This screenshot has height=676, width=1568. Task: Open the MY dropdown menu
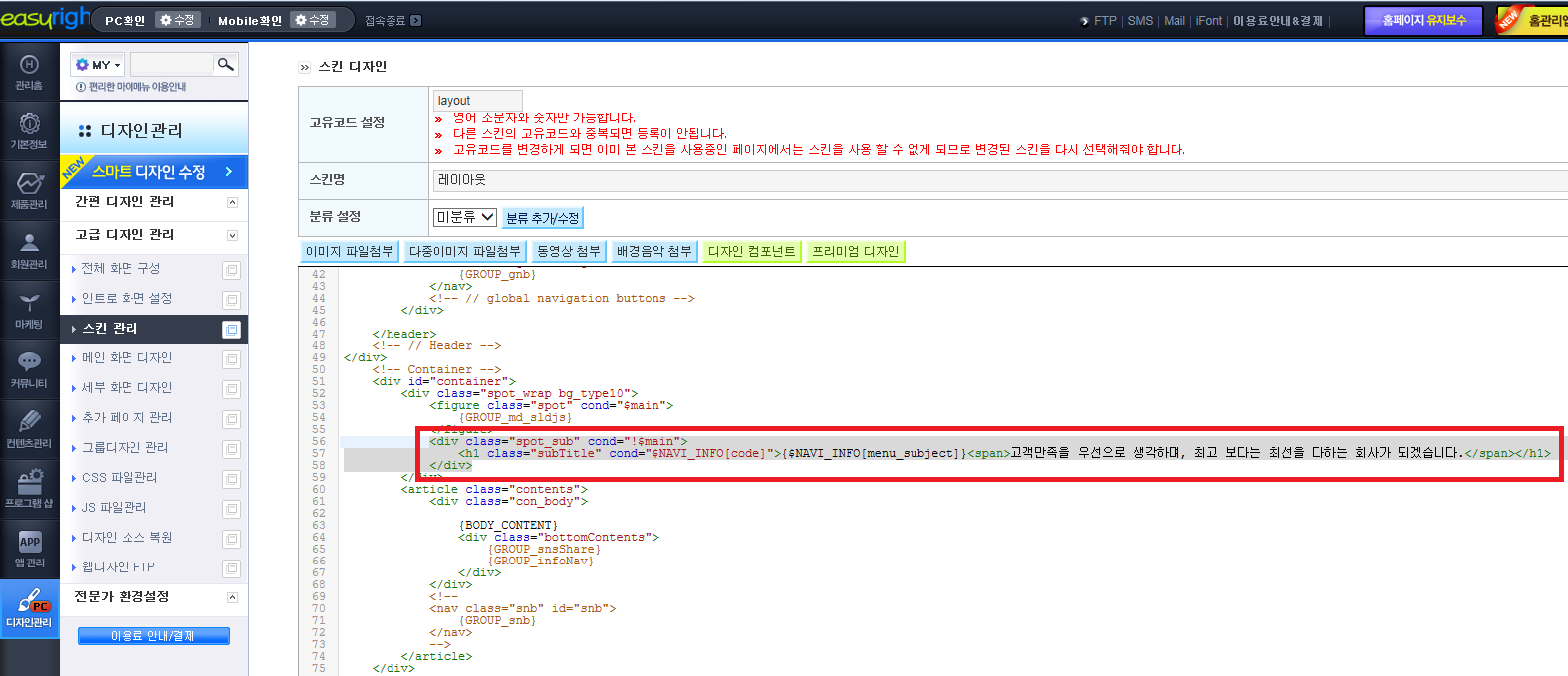(x=98, y=65)
